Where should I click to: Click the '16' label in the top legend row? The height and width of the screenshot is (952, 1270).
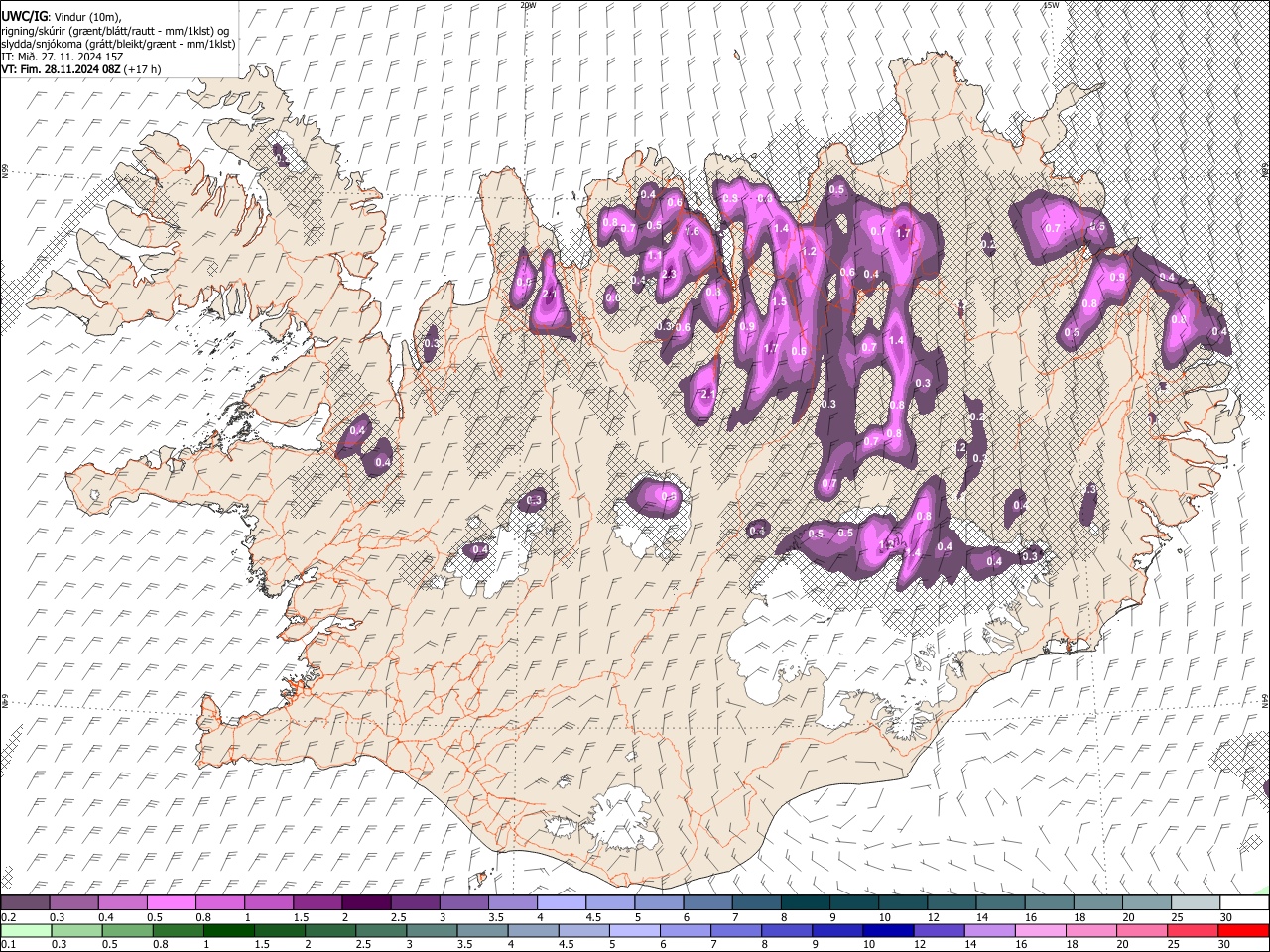1031,917
